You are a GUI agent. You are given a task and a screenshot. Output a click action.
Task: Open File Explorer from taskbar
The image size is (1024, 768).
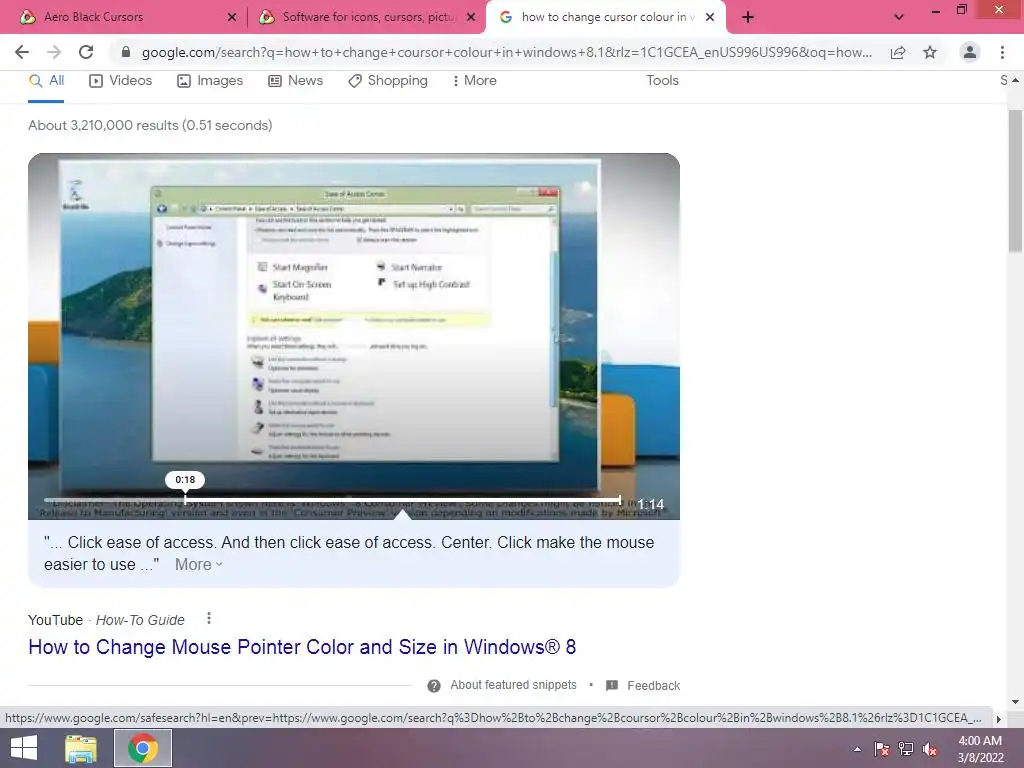(x=81, y=748)
